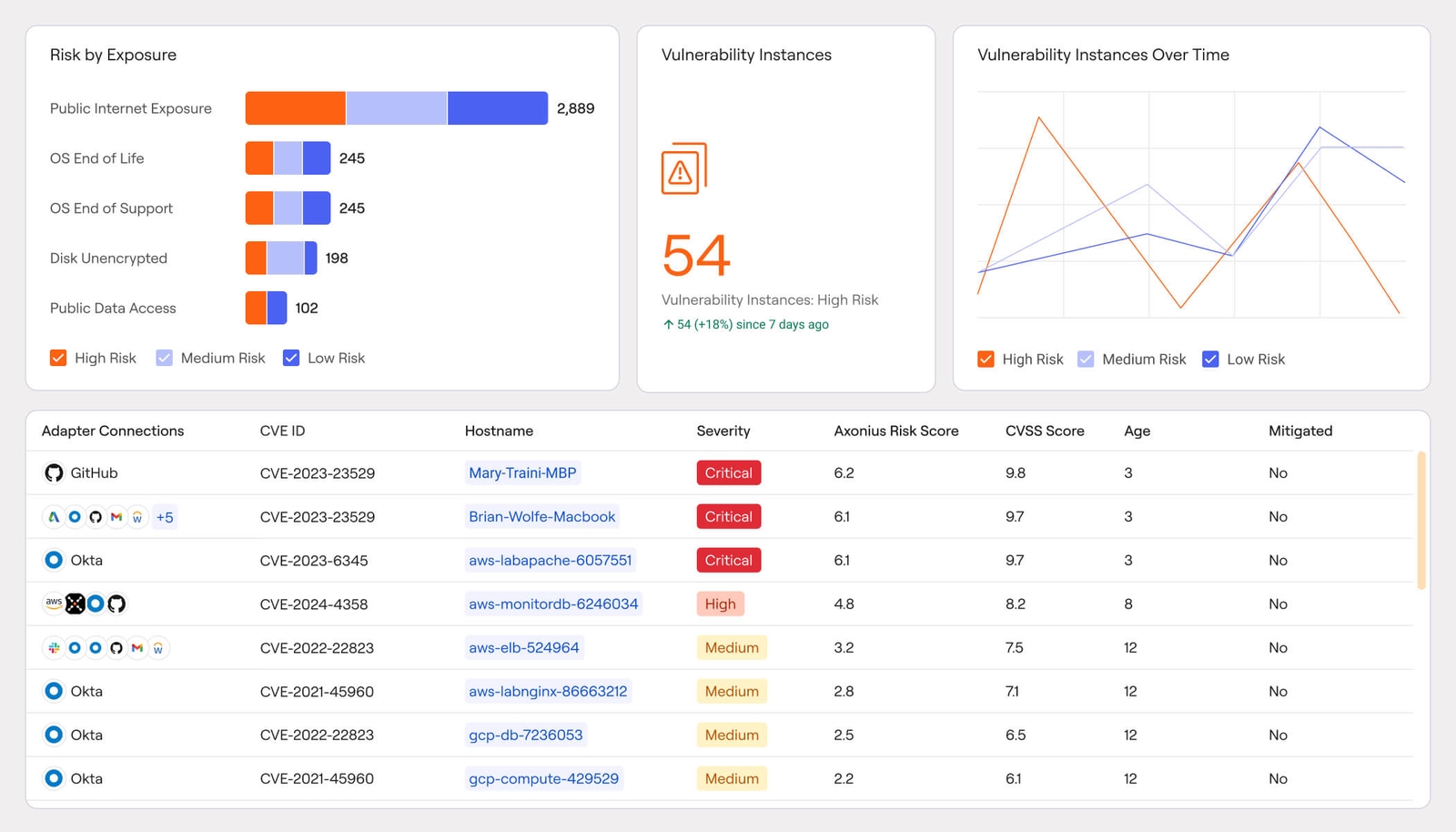Click the table's vertical scrollbar thumb
The image size is (1456, 832).
[x=1421, y=521]
